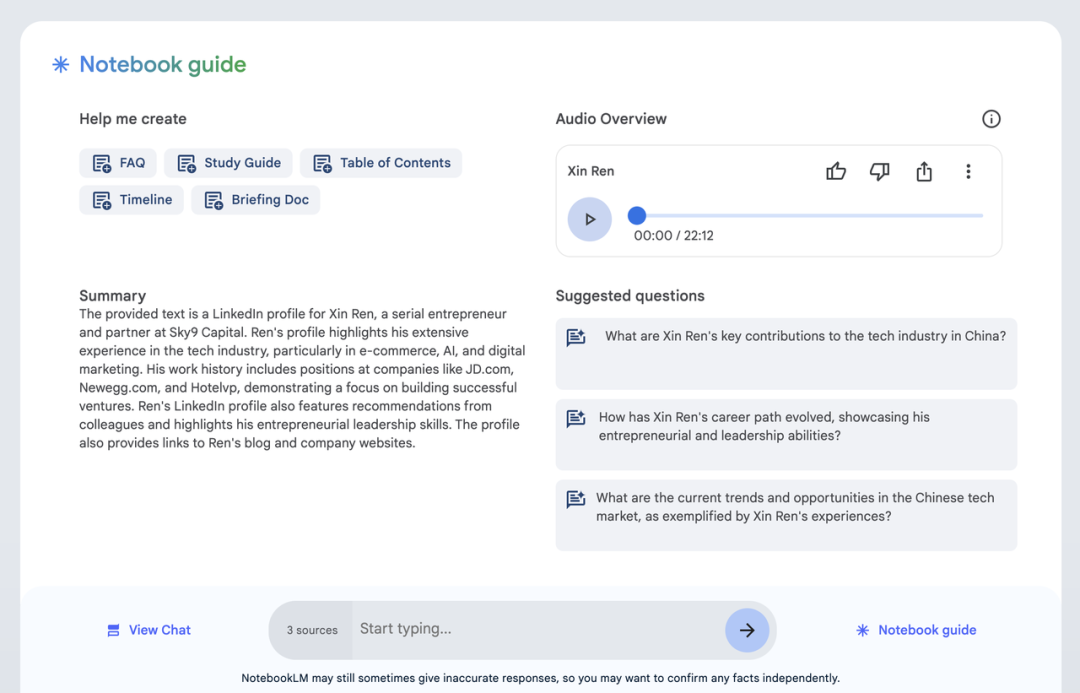Viewport: 1080px width, 693px height.
Task: Open Audio Overview info icon
Action: pyautogui.click(x=991, y=118)
